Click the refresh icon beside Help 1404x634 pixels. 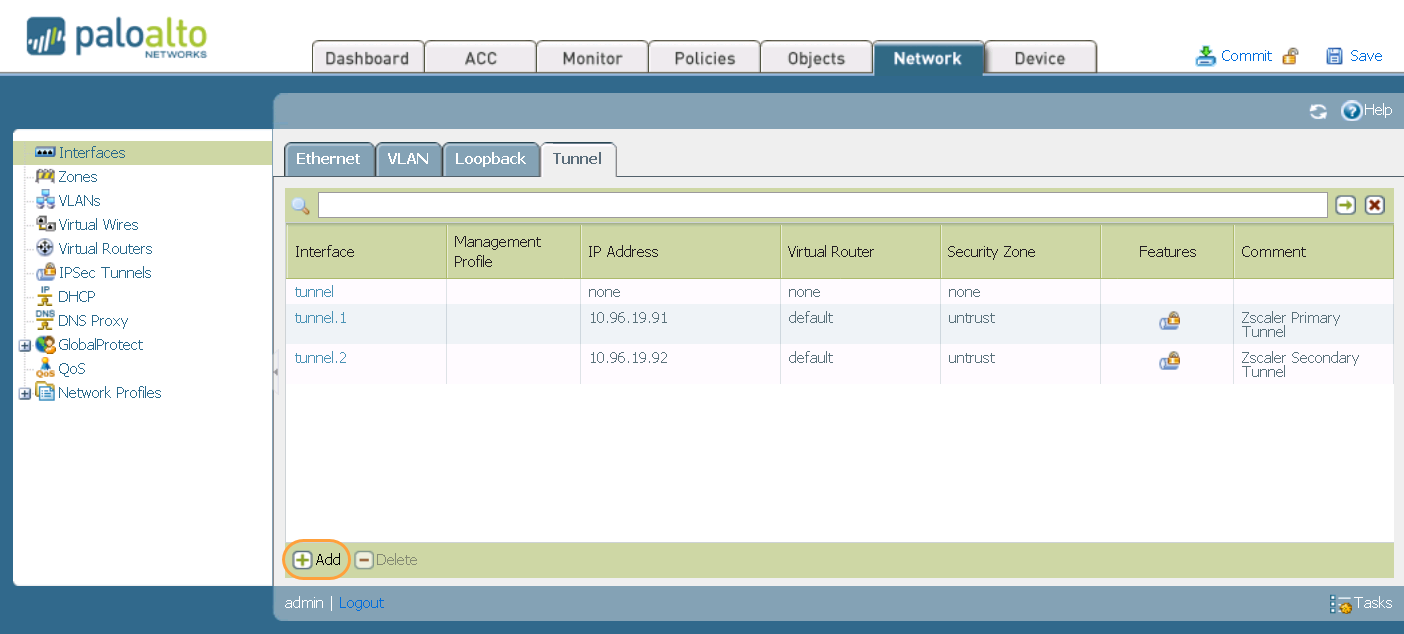tap(1318, 112)
